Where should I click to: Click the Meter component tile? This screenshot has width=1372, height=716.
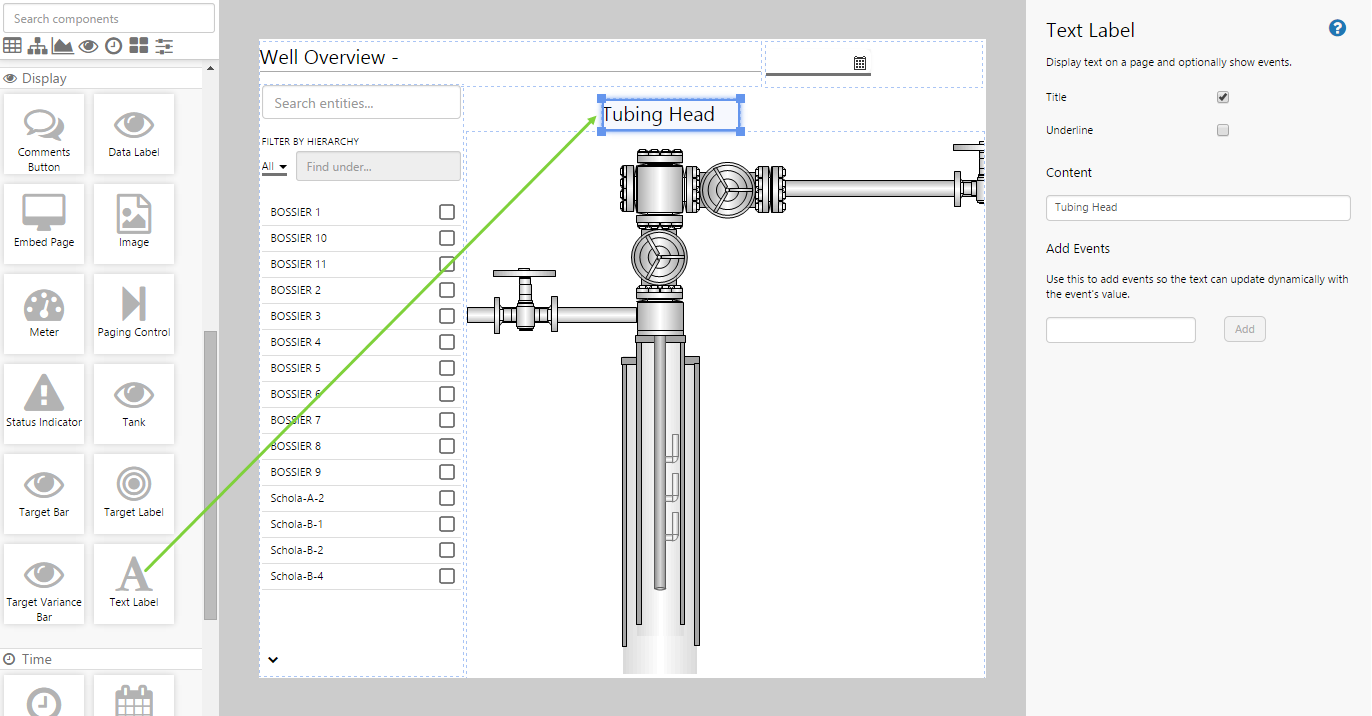[44, 314]
